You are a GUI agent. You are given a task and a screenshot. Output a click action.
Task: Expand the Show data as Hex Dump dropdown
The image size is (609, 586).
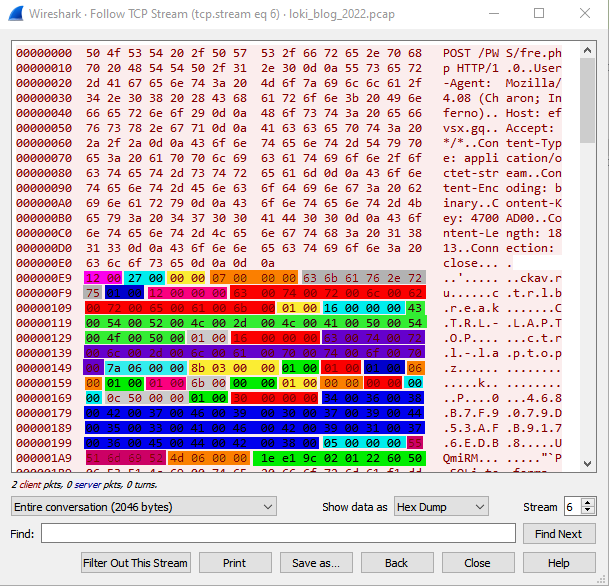coord(441,507)
